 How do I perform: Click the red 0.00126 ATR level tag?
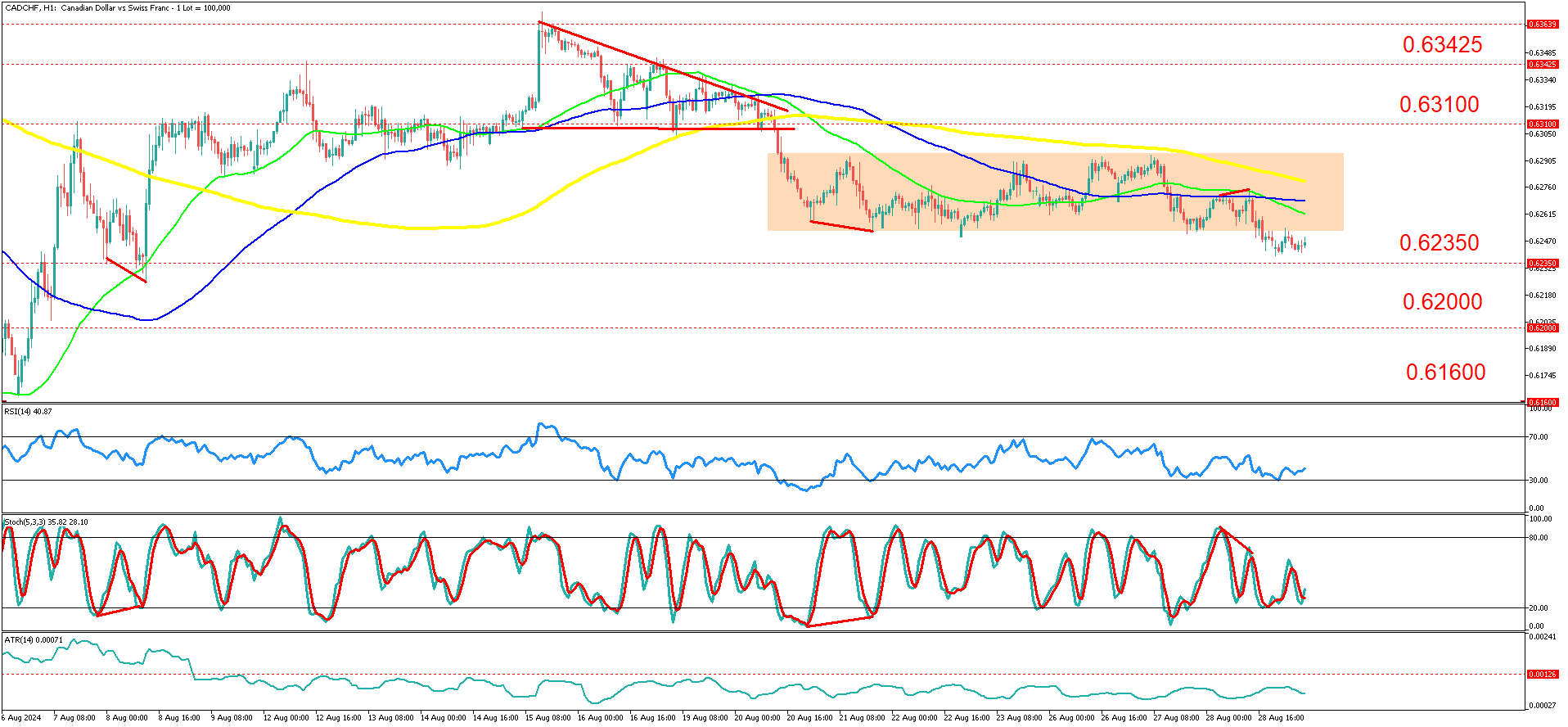pos(1542,675)
